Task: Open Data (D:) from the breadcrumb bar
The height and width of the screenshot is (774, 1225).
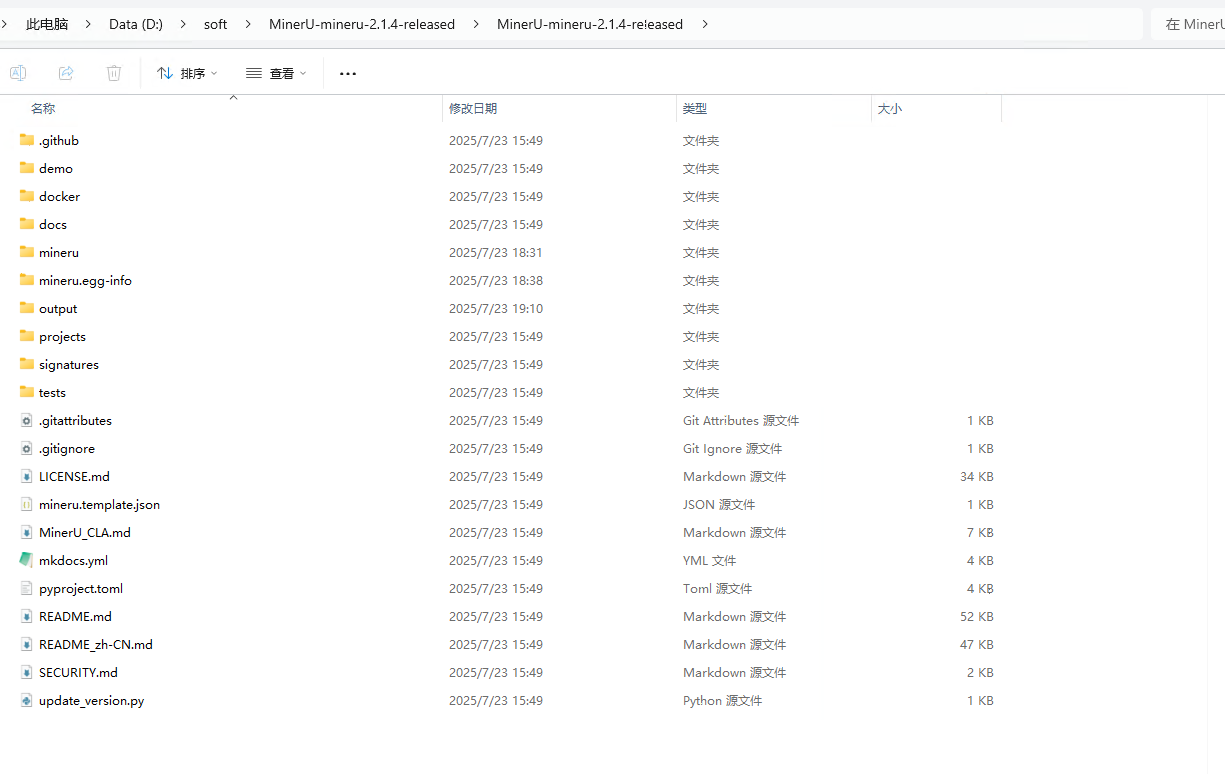Action: pos(136,23)
